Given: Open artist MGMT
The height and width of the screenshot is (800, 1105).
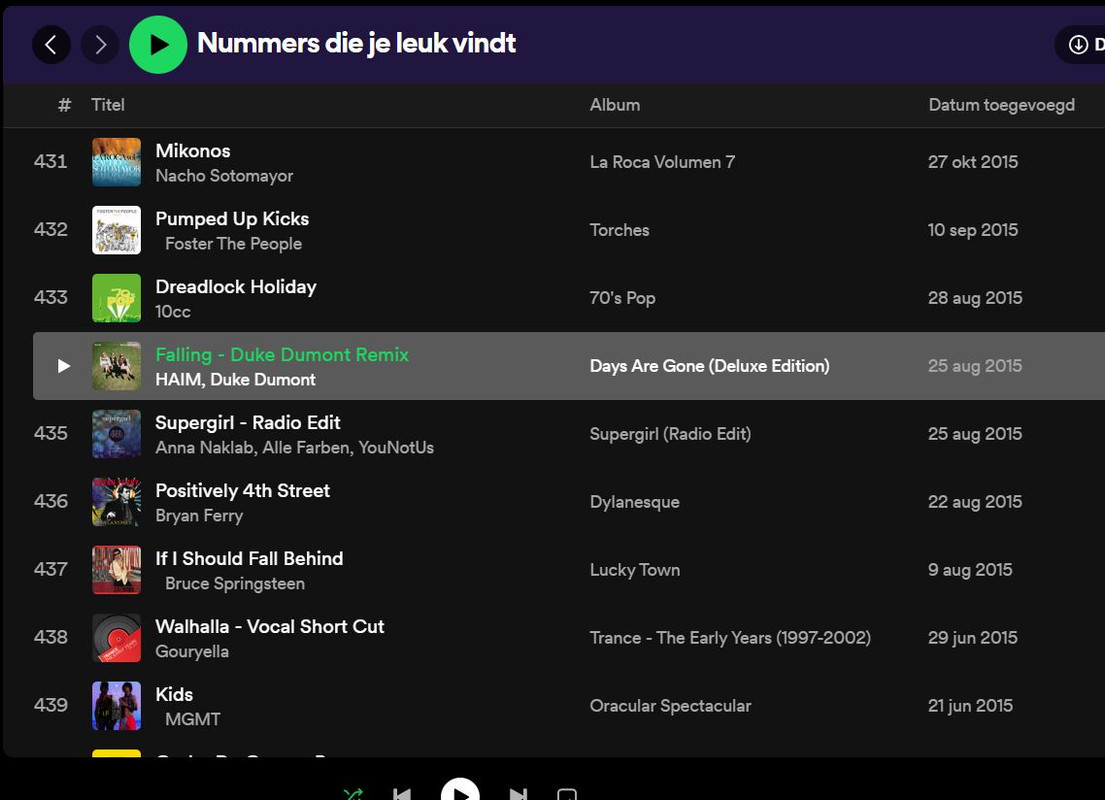Looking at the screenshot, I should (192, 720).
